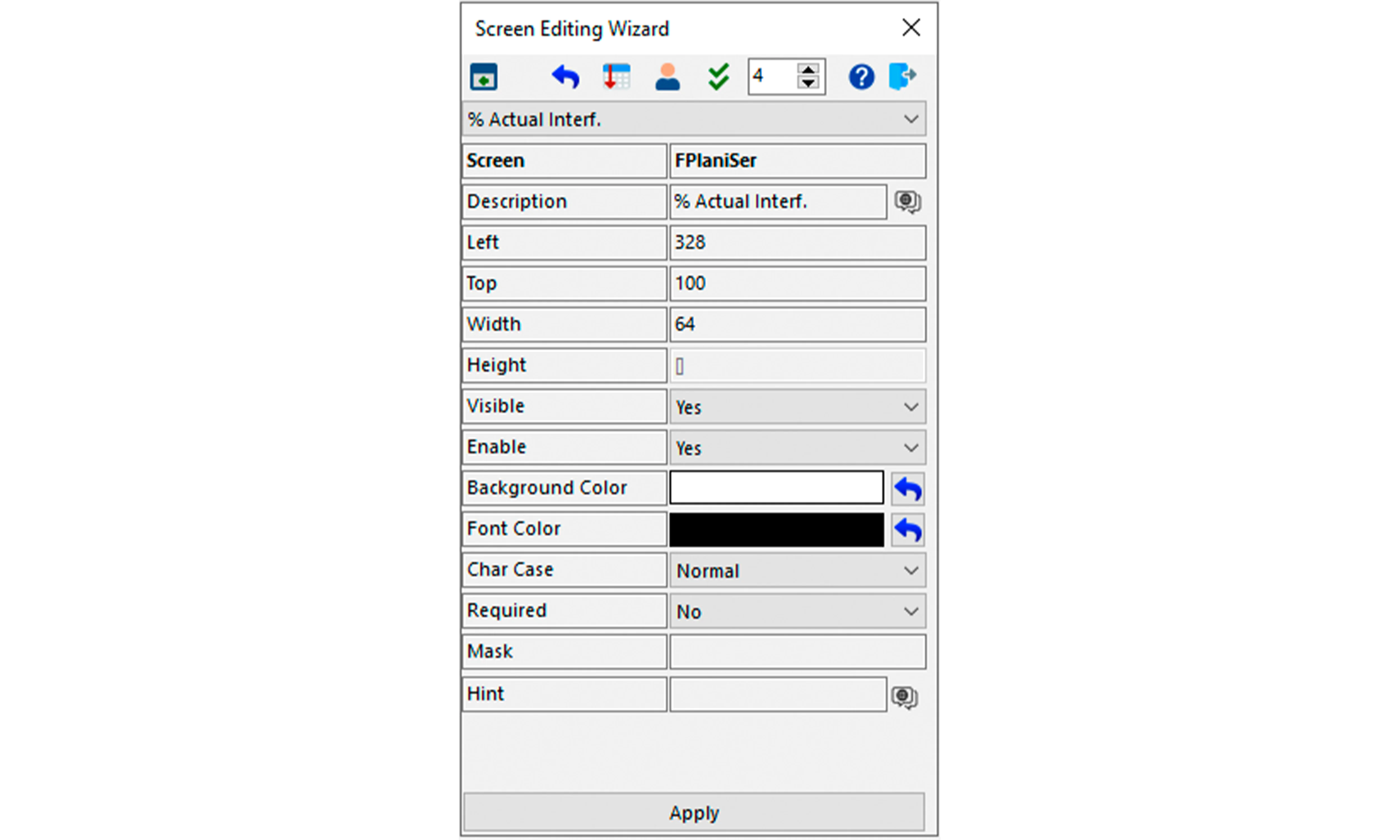Click the user profile icon in toolbar
Screen dimensions: 1400x840
coord(667,76)
